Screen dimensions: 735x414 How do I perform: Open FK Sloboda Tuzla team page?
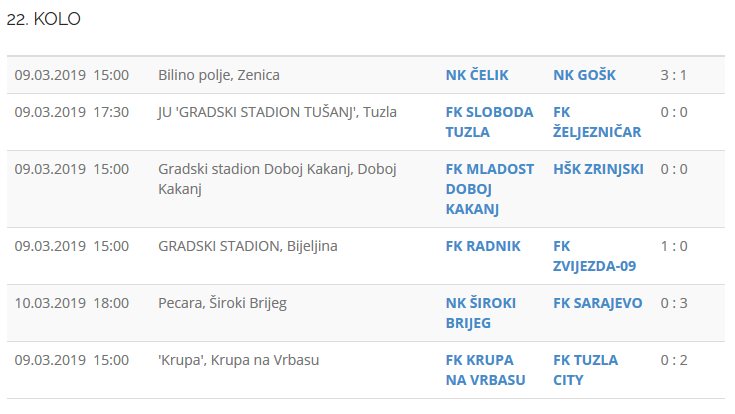[489, 121]
